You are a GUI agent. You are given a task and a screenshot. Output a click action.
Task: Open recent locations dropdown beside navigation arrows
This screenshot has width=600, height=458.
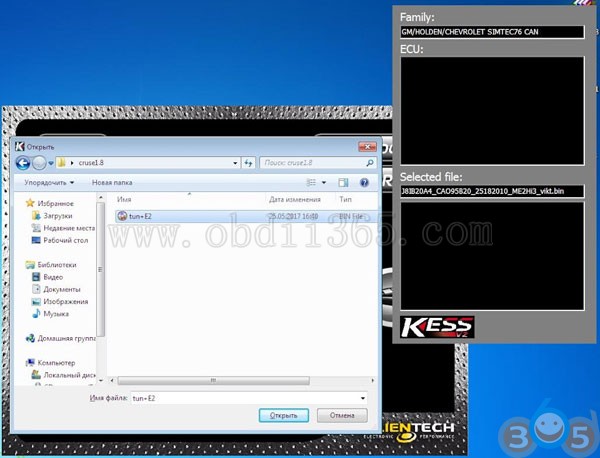coord(51,163)
